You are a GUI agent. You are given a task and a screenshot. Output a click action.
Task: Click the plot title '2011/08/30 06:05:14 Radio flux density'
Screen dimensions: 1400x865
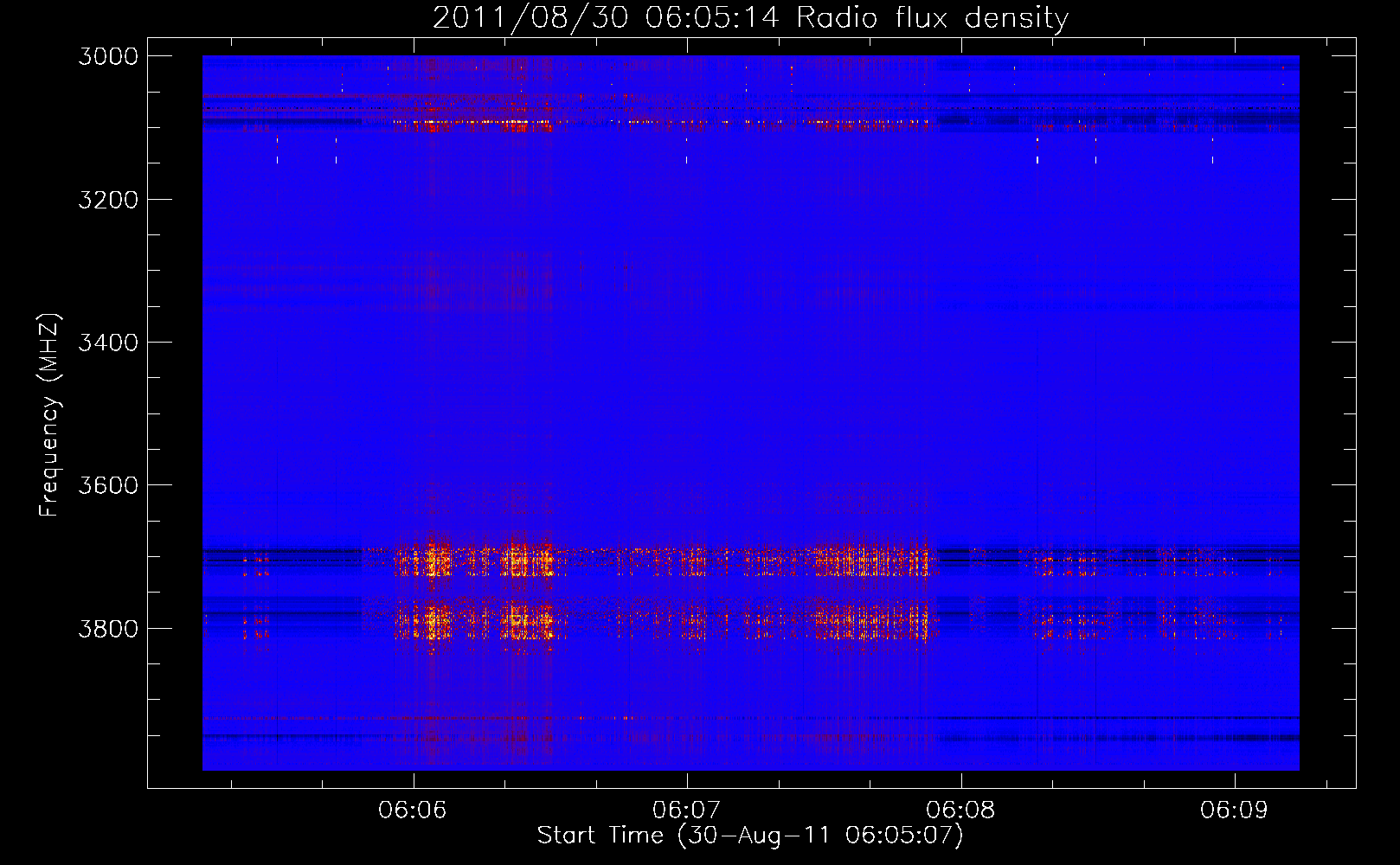tap(750, 18)
